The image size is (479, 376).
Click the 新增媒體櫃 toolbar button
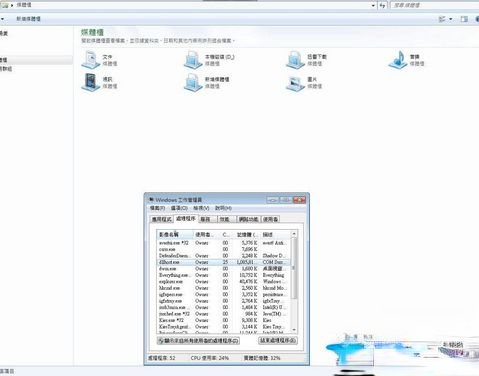pos(28,19)
